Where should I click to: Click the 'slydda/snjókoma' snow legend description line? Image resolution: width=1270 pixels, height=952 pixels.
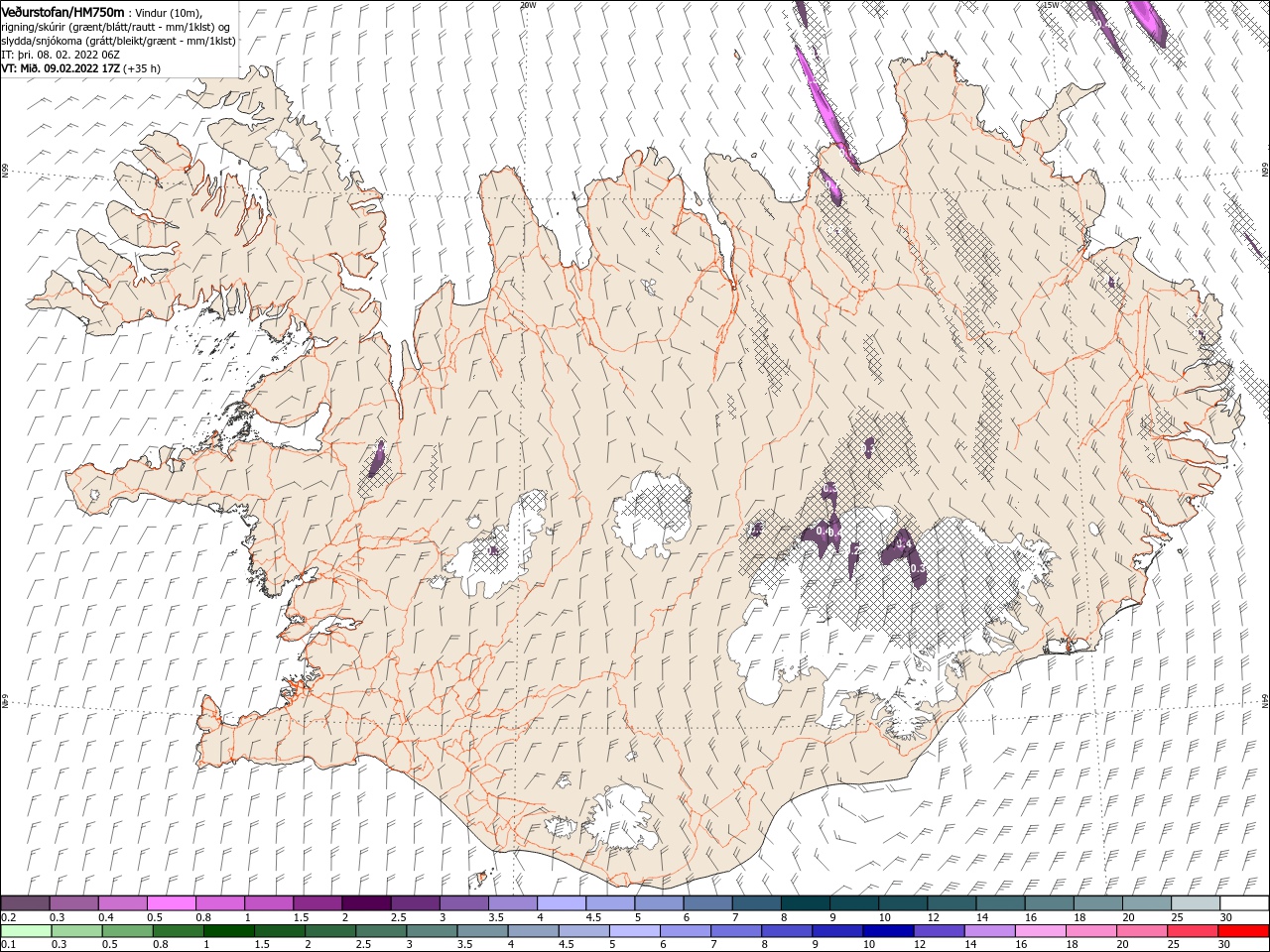click(x=119, y=41)
